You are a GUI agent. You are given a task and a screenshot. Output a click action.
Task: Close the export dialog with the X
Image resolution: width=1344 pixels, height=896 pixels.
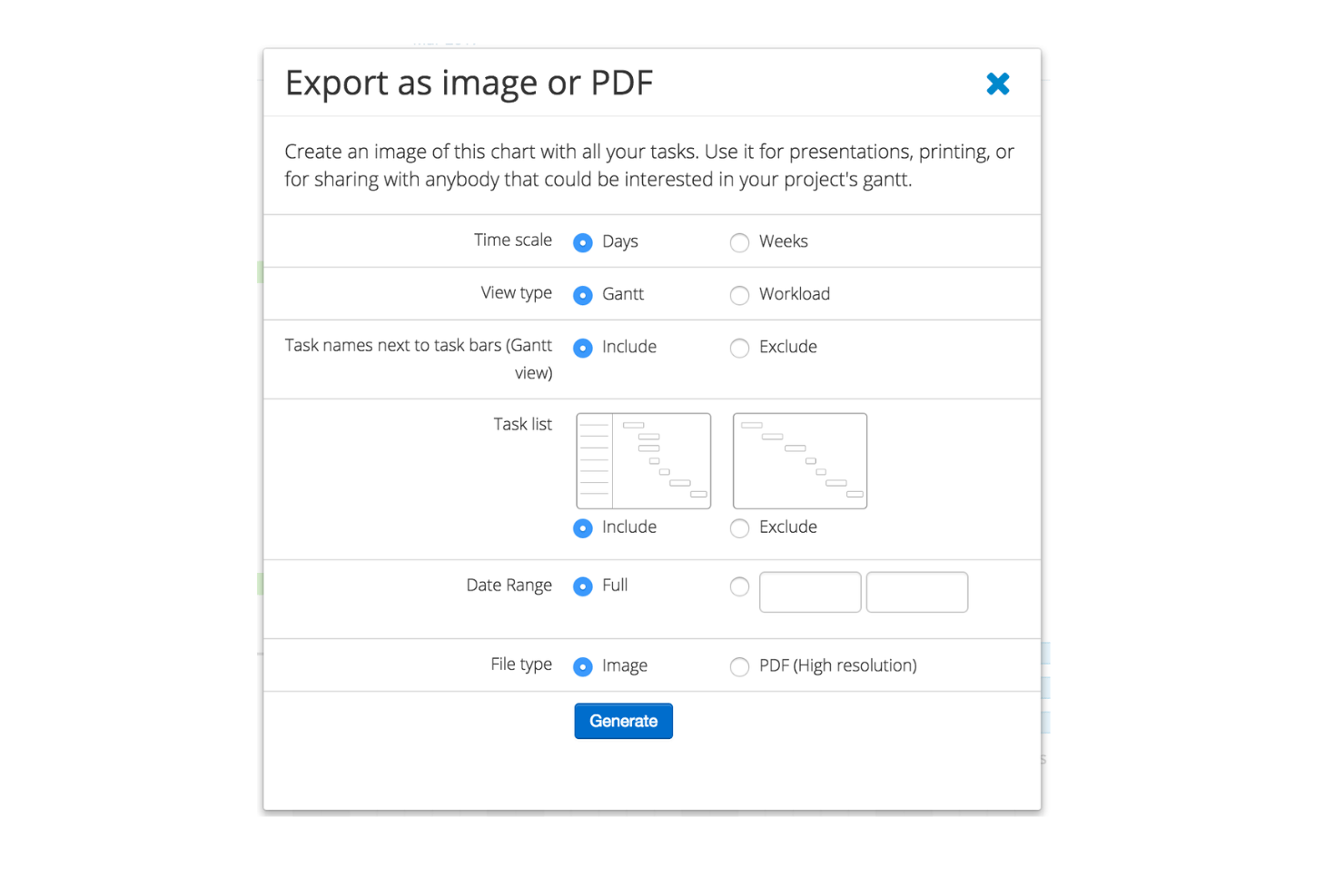pyautogui.click(x=998, y=84)
